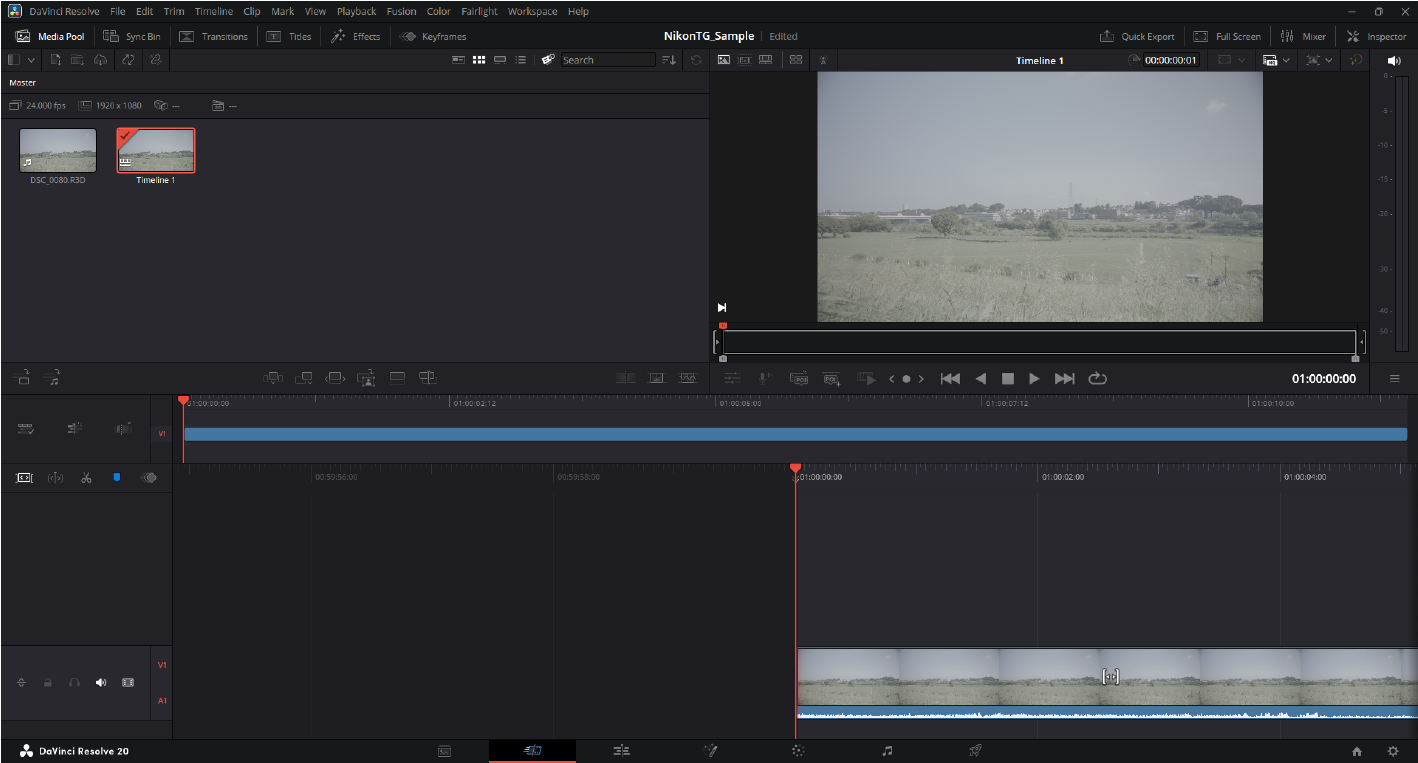The image size is (1418, 763).
Task: Open the Workspace menu
Action: click(x=532, y=11)
